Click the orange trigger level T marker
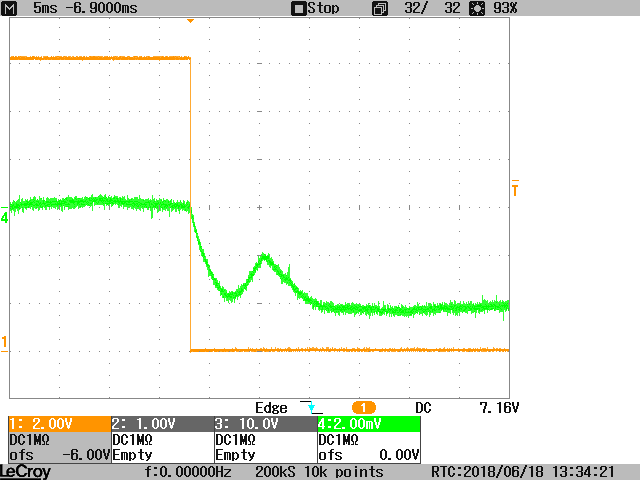The image size is (640, 480). tap(515, 188)
